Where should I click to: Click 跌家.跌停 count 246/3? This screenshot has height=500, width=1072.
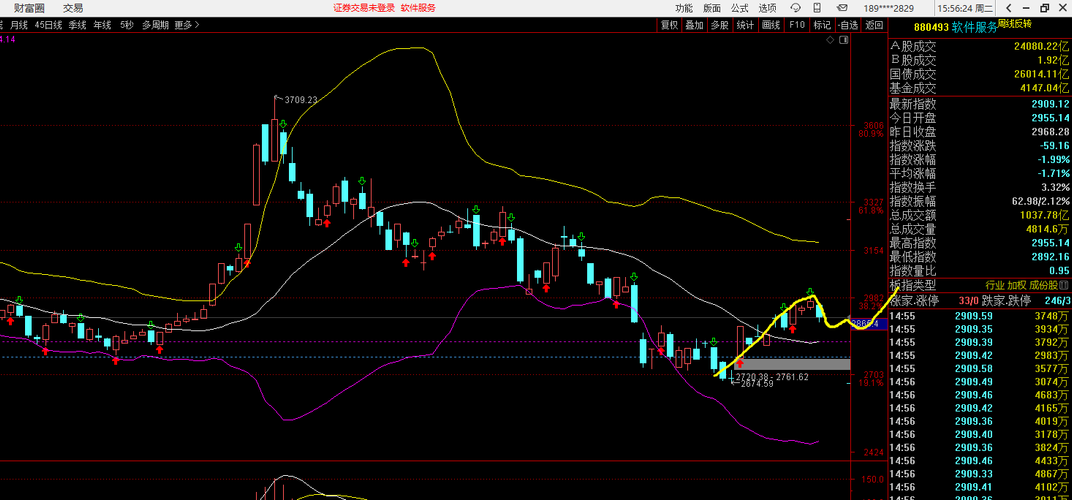(1057, 300)
